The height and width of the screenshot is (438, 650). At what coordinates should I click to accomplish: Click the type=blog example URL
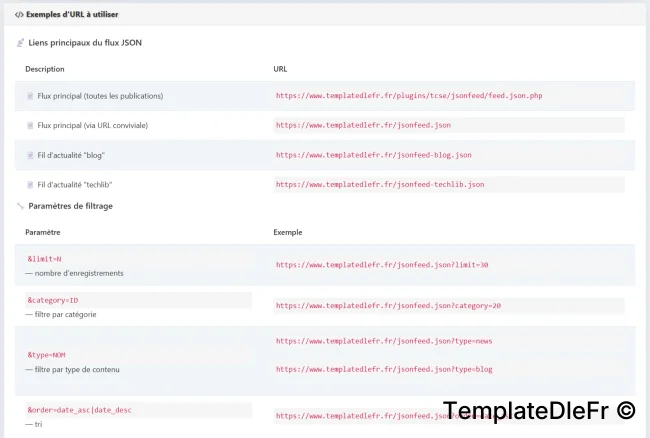[384, 369]
